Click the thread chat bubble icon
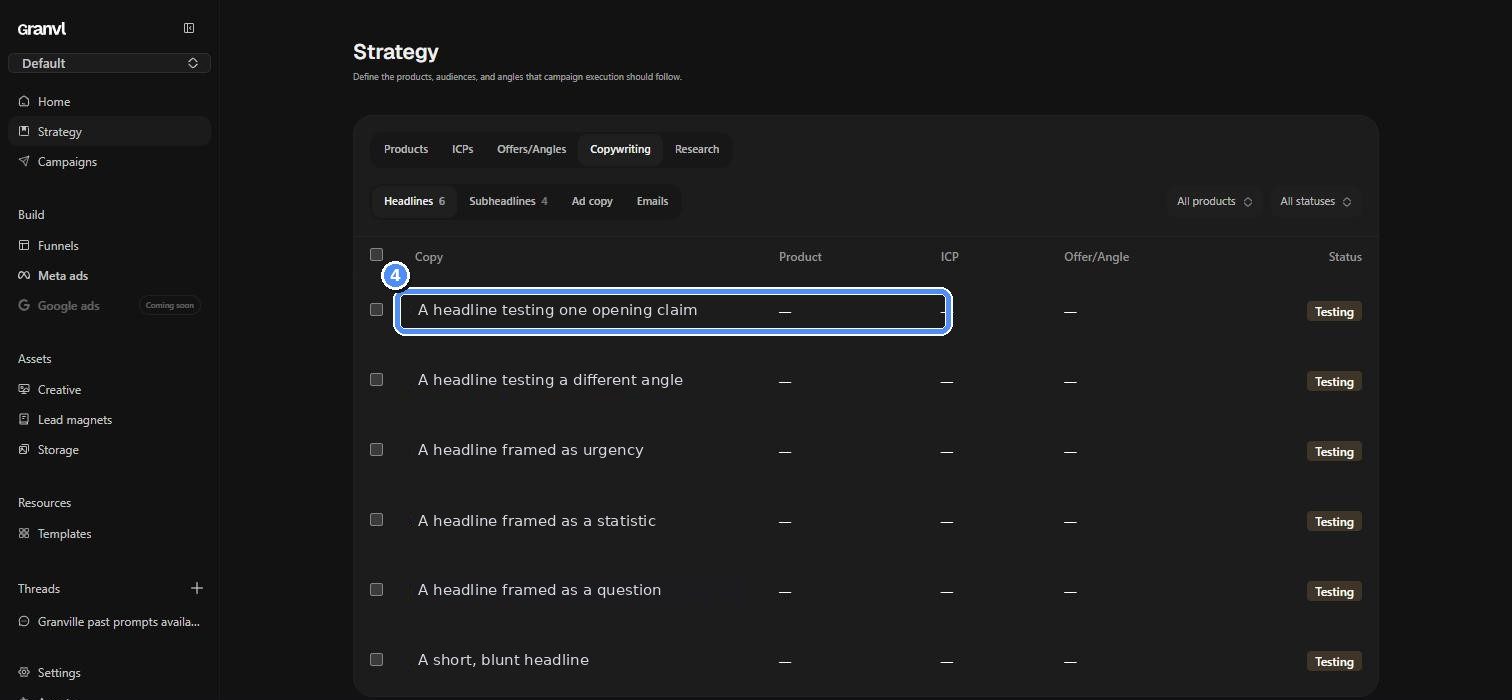The image size is (1512, 700). point(25,621)
